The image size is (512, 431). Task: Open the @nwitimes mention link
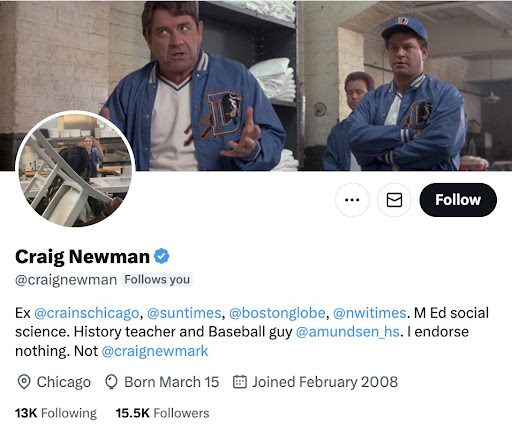coord(370,313)
